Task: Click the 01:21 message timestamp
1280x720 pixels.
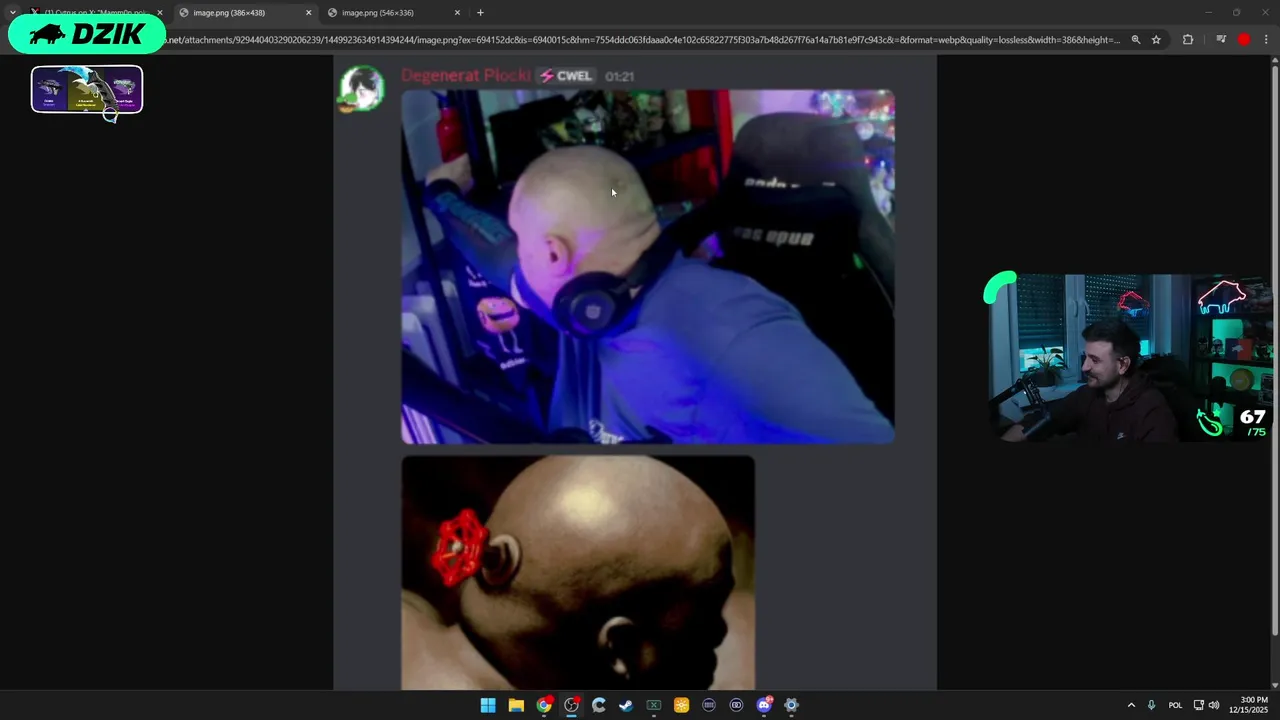Action: click(619, 77)
